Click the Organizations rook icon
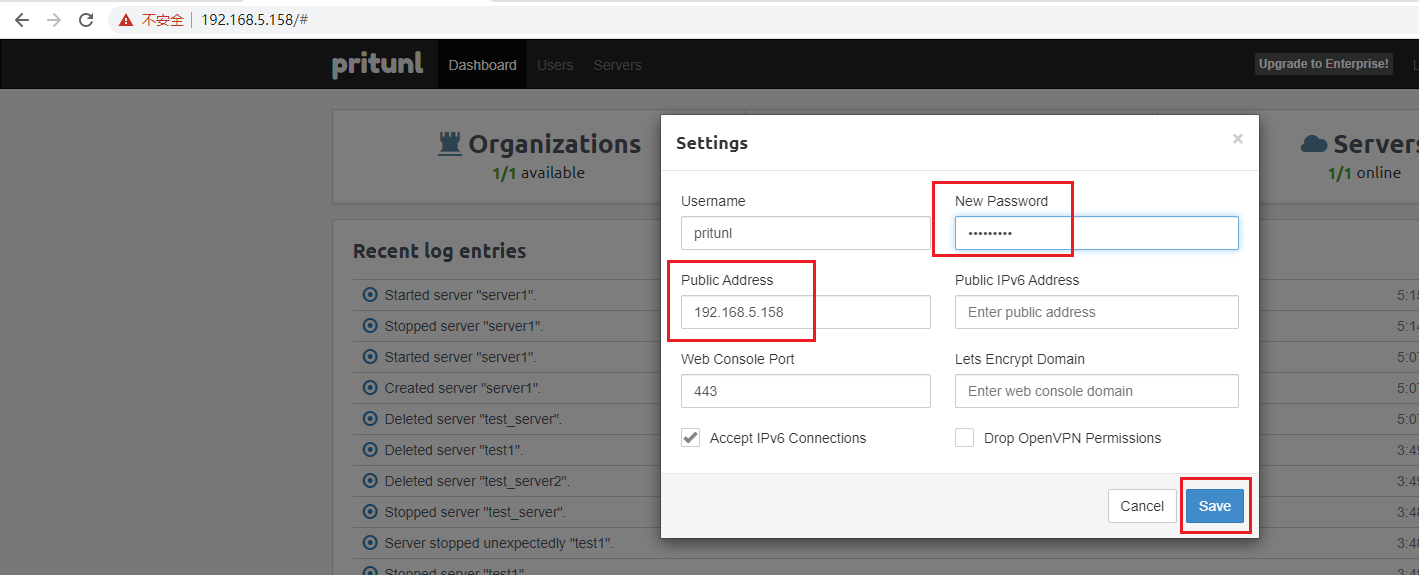 coord(450,145)
